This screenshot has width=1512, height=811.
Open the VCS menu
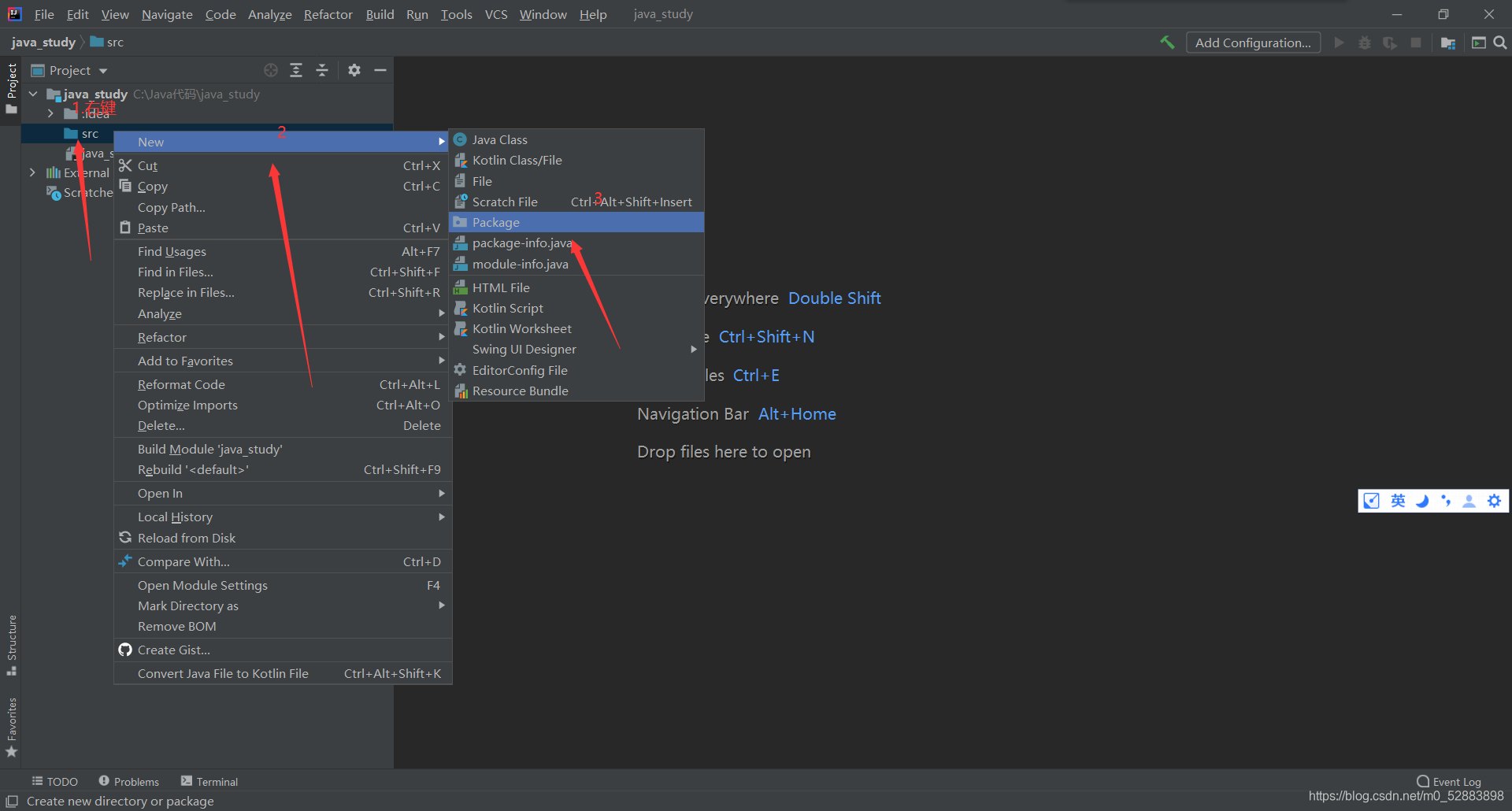point(496,14)
